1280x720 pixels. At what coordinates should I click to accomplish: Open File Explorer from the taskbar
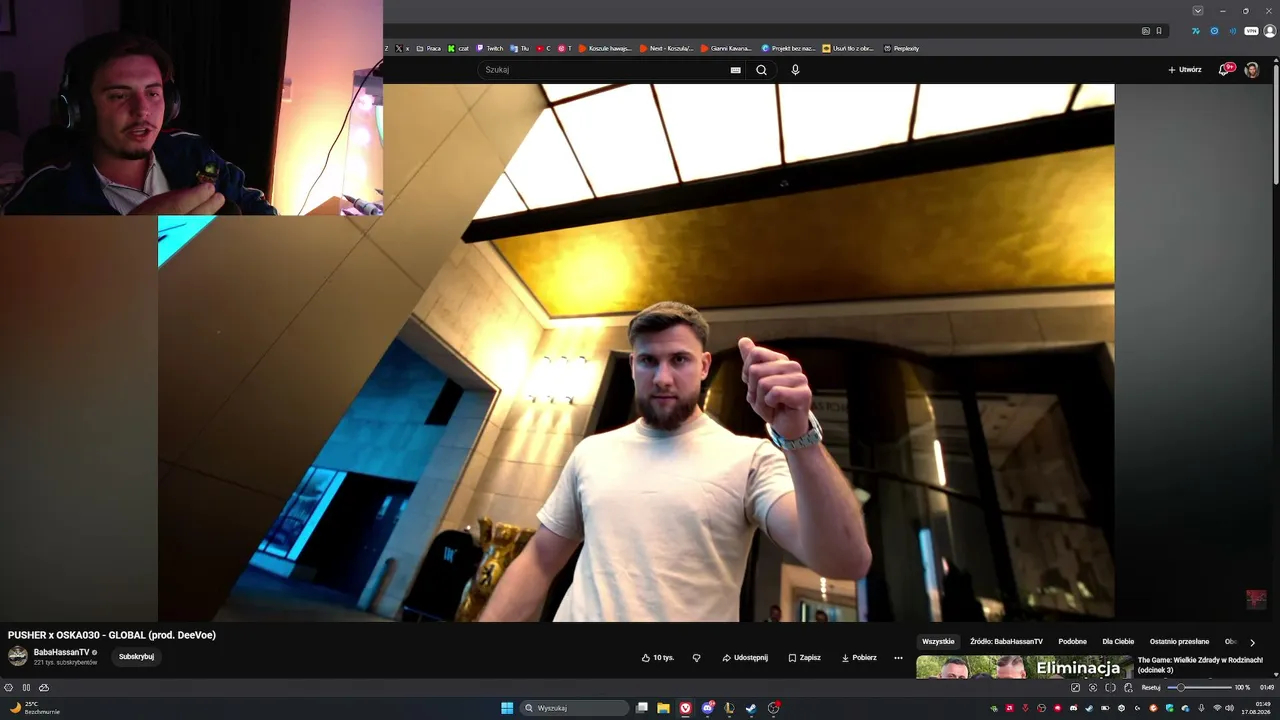tap(663, 708)
